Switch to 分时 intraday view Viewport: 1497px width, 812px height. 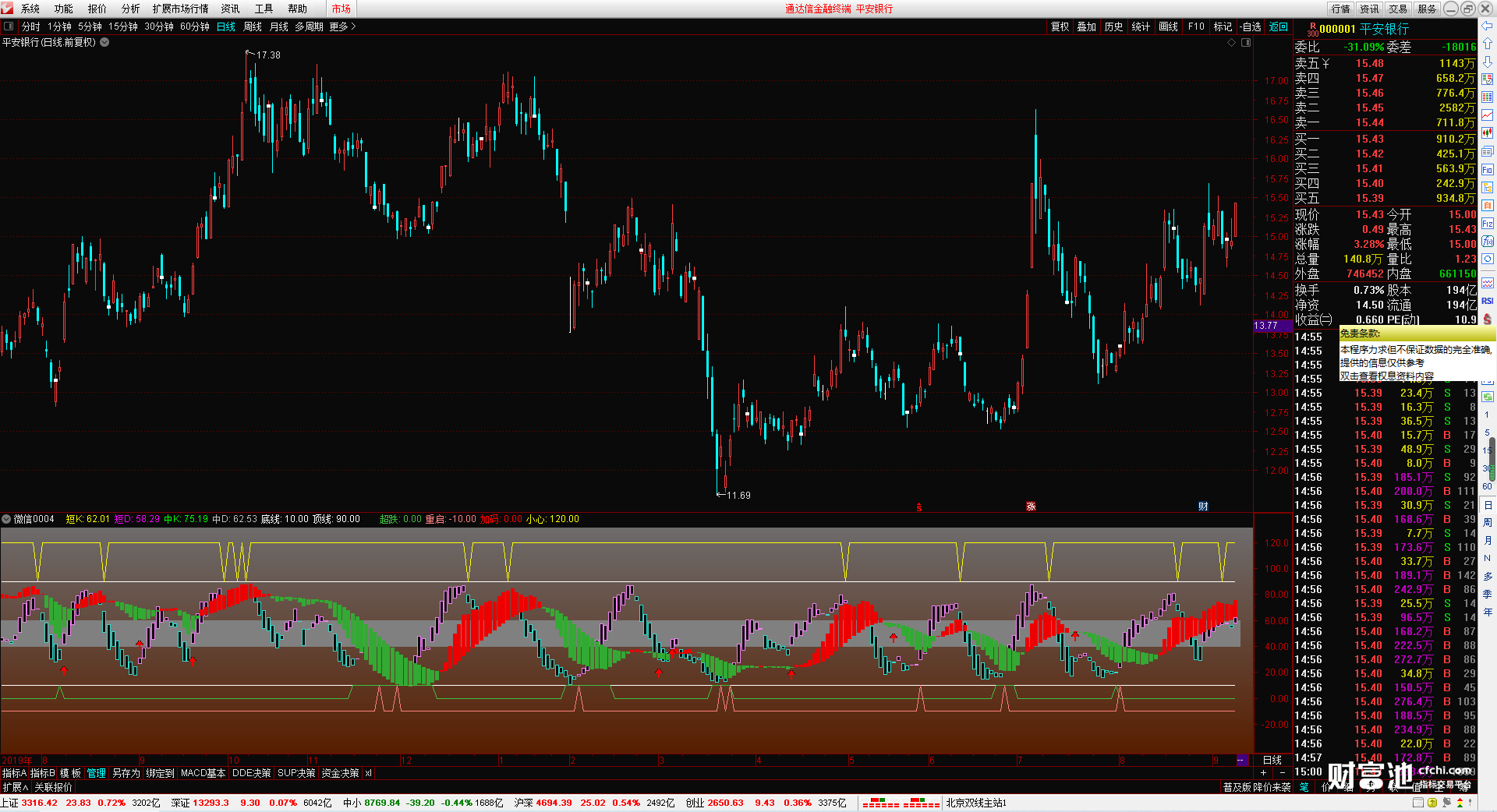31,26
